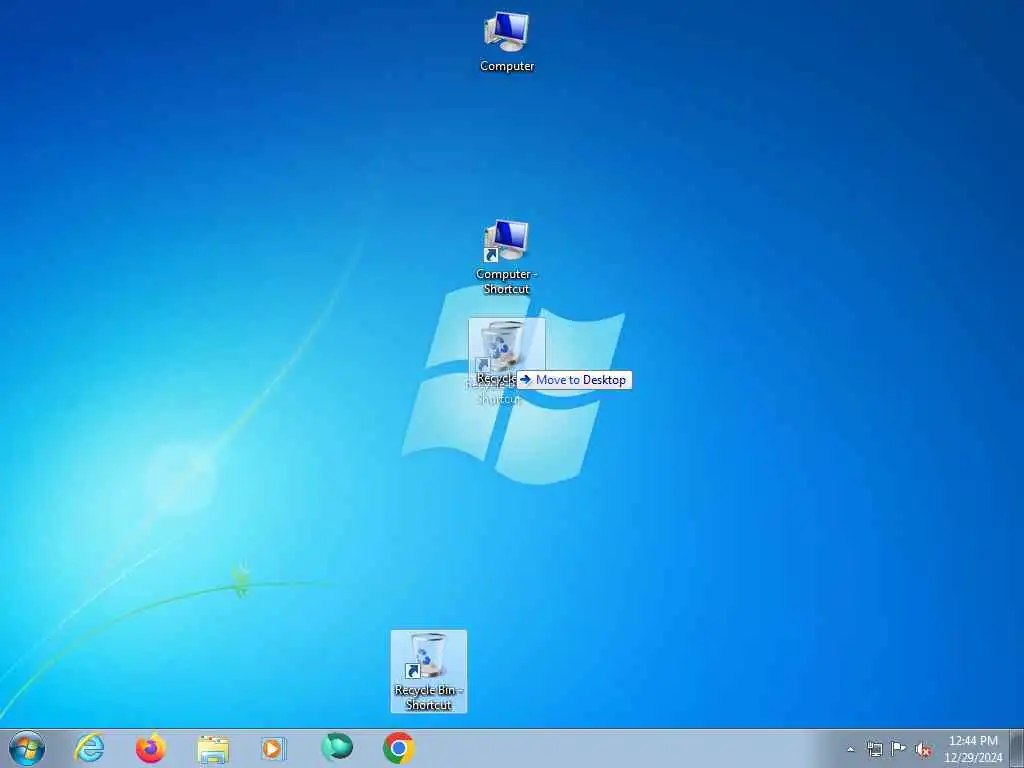The height and width of the screenshot is (768, 1024).
Task: Show hidden system tray icons arrow
Action: pyautogui.click(x=850, y=749)
